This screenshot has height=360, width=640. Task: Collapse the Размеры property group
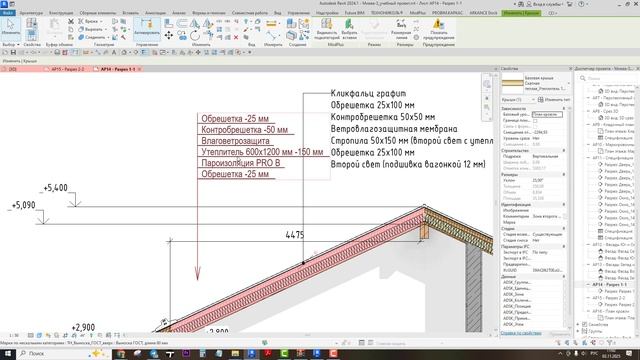(564, 175)
